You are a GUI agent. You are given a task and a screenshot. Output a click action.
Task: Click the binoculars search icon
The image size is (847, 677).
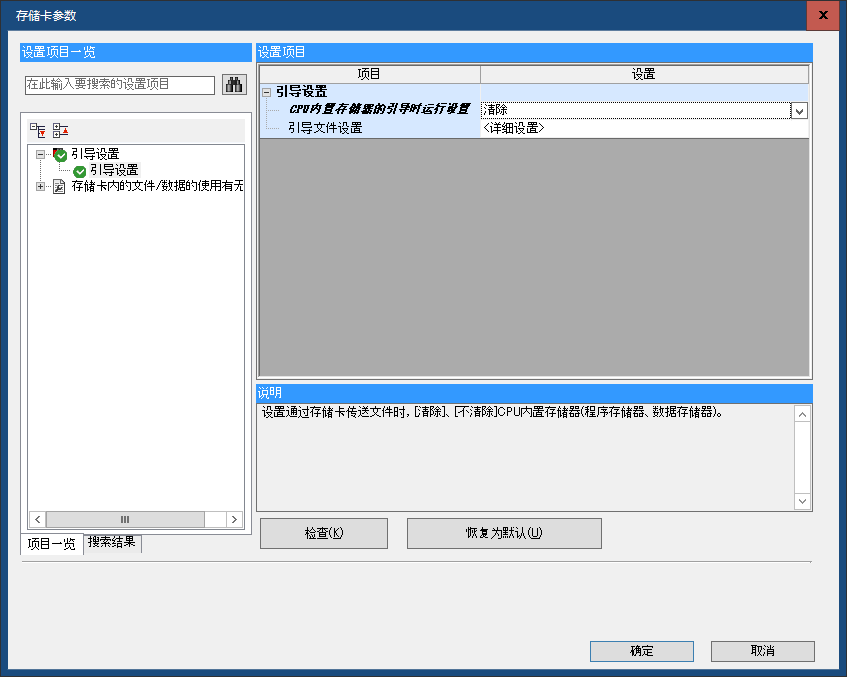click(233, 85)
